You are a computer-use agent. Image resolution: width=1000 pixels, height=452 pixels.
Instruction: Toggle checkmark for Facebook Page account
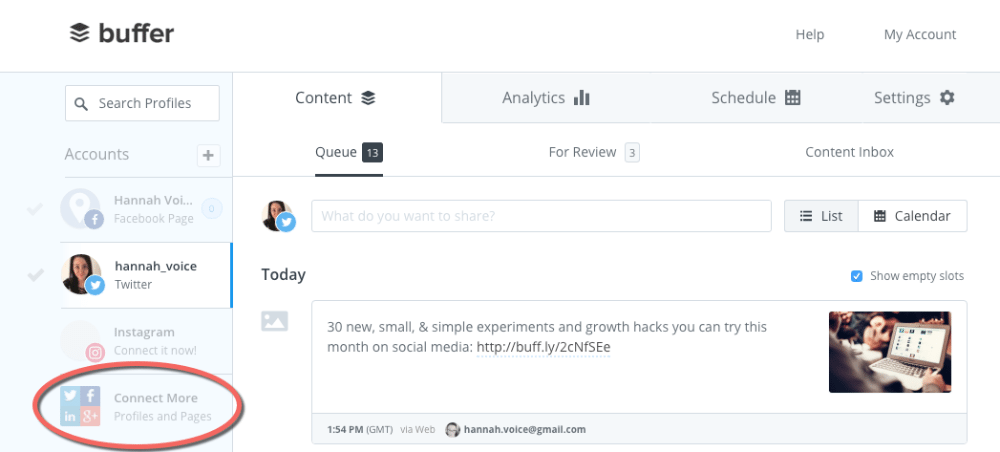(35, 209)
